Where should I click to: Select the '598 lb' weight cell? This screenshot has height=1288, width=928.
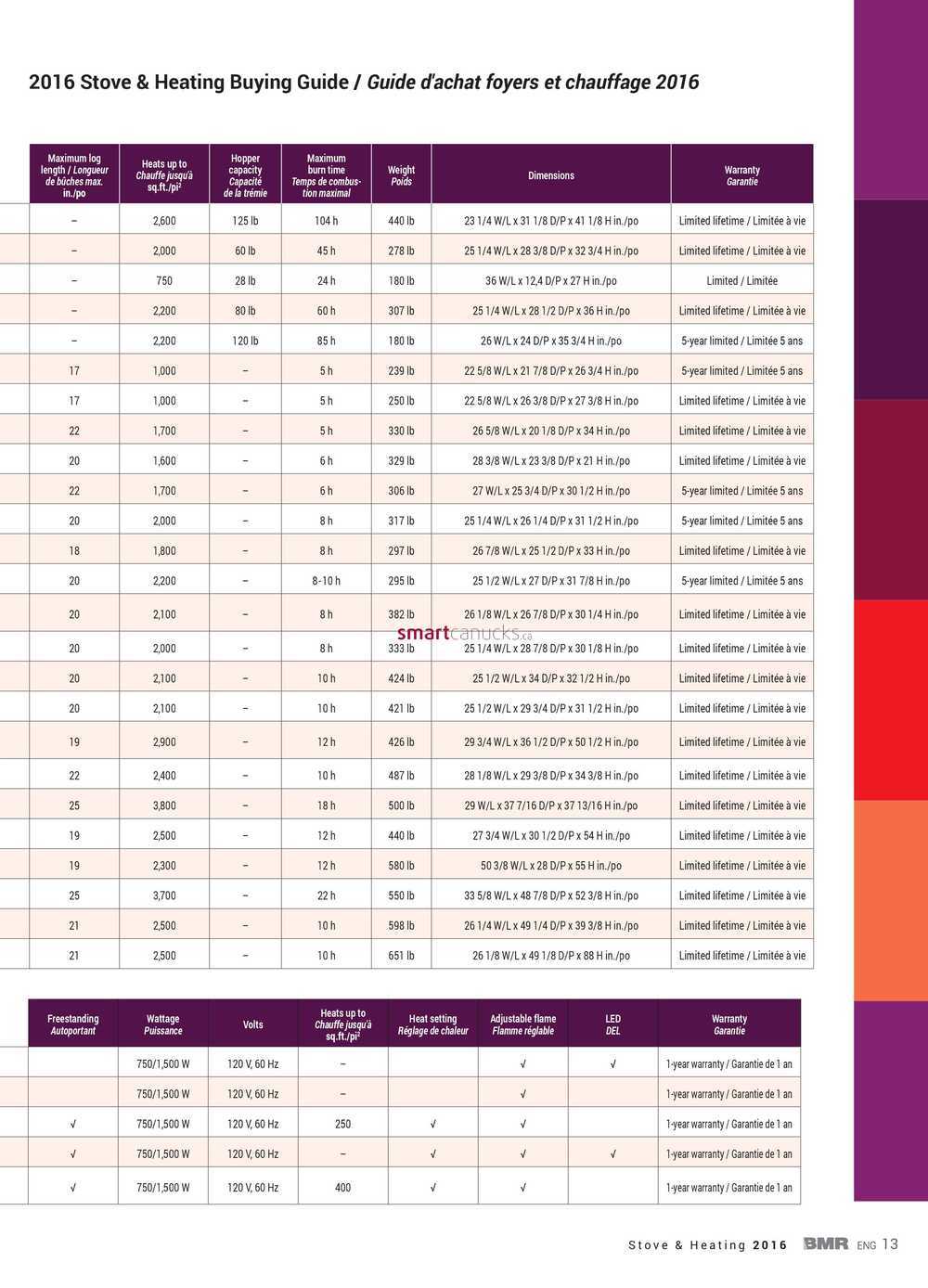pos(401,925)
